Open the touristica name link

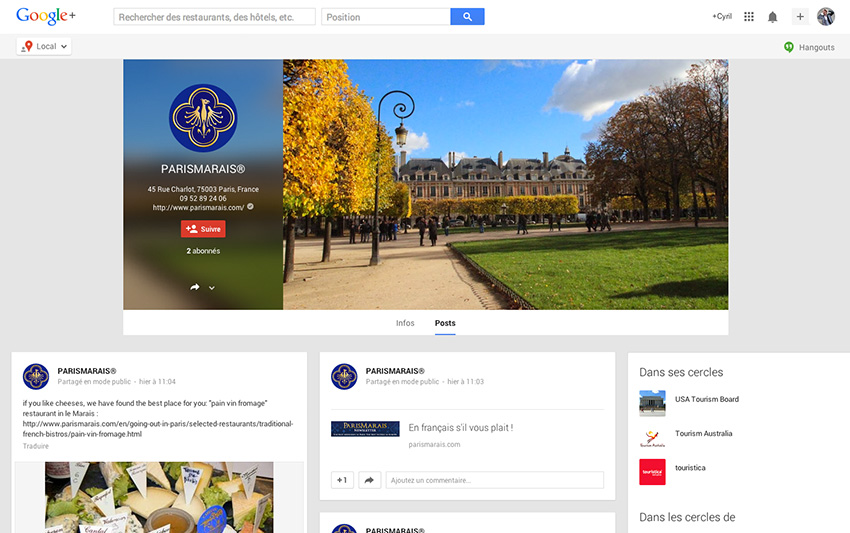[x=690, y=467]
